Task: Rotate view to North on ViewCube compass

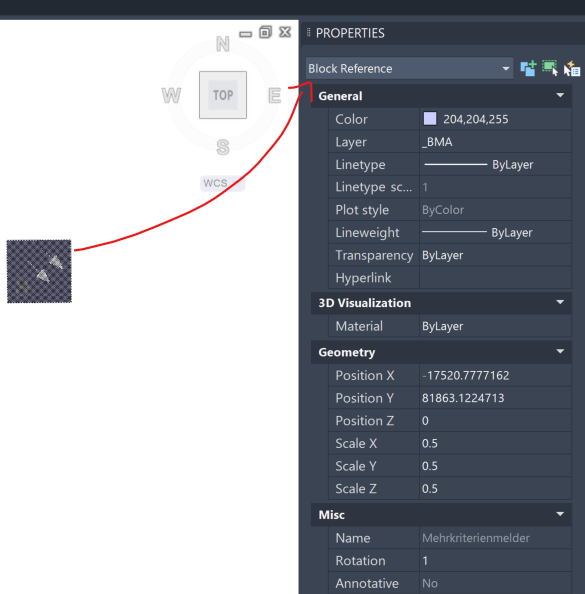Action: 223,44
